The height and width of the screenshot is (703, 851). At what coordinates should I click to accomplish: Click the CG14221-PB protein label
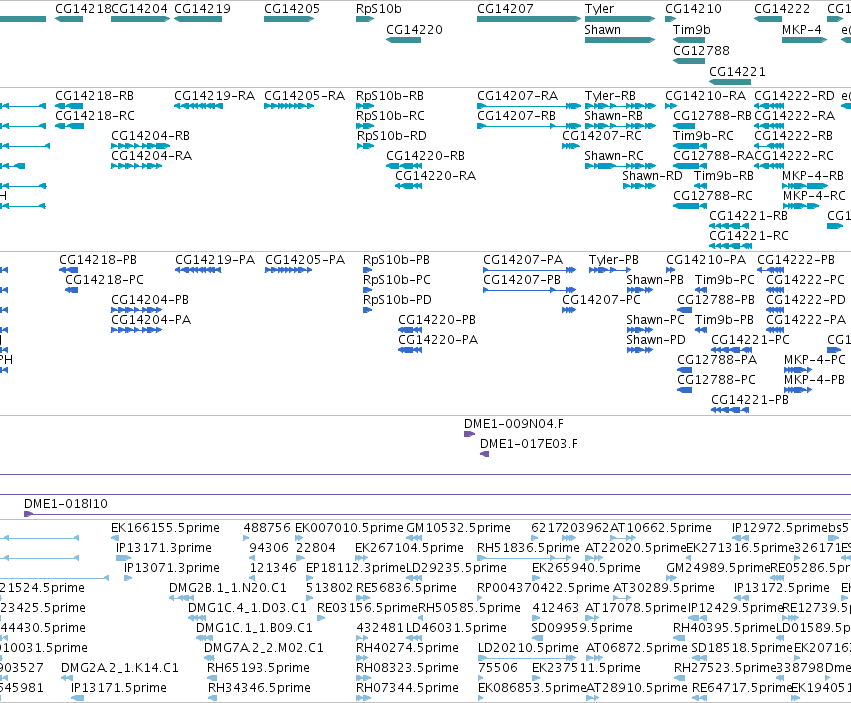(x=750, y=401)
